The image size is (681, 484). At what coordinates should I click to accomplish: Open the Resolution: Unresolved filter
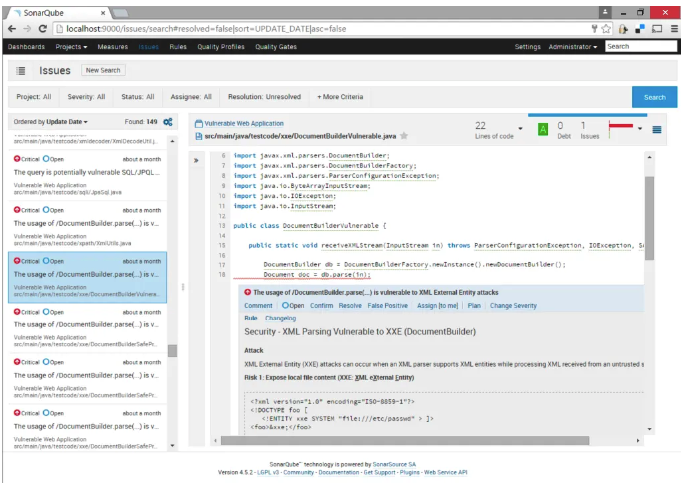(264, 97)
